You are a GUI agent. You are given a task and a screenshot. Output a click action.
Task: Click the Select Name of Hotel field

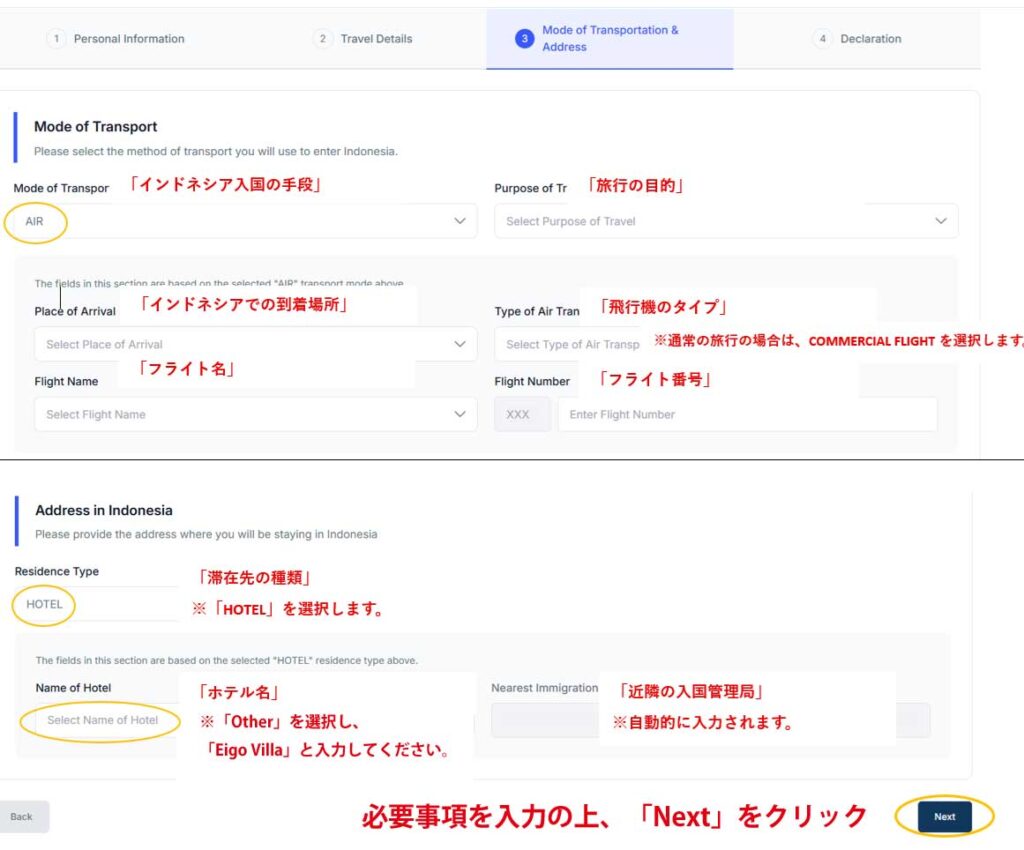pos(102,720)
